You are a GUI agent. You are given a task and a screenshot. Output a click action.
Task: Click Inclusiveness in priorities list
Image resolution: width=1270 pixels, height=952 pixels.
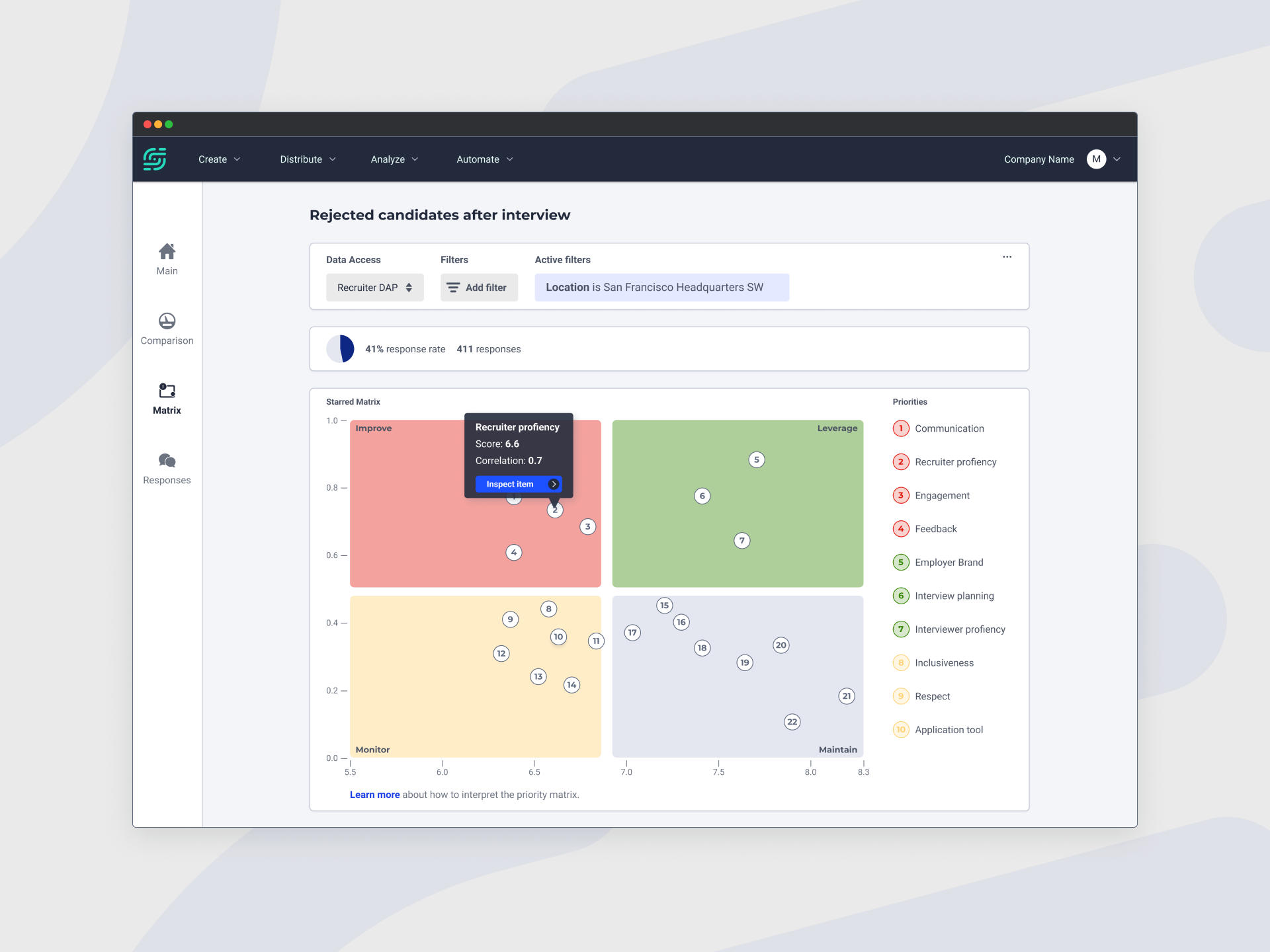[x=933, y=663]
